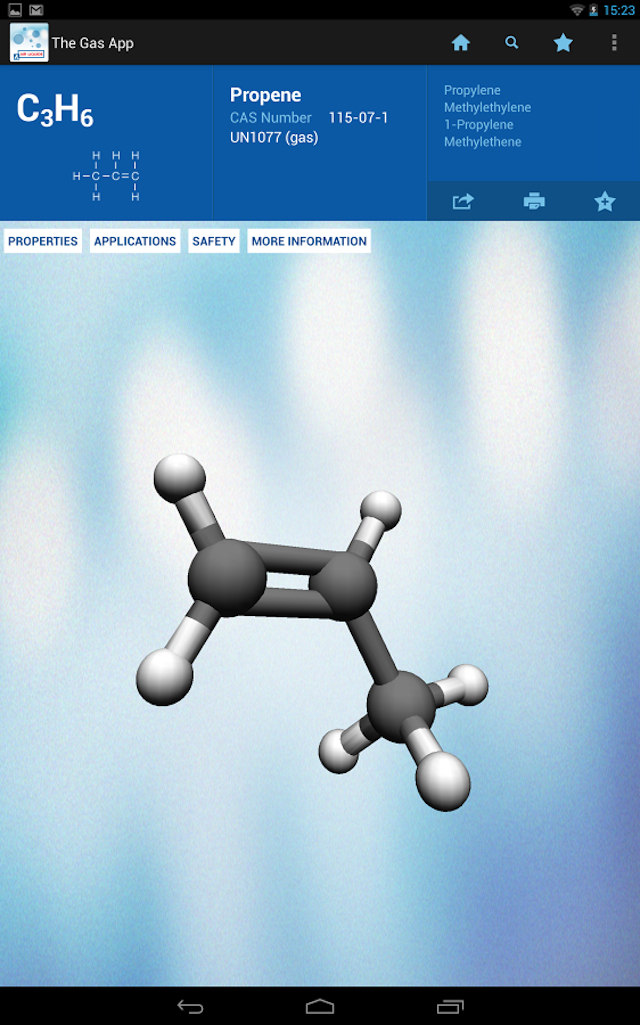Select the SAFETY tab

(214, 241)
